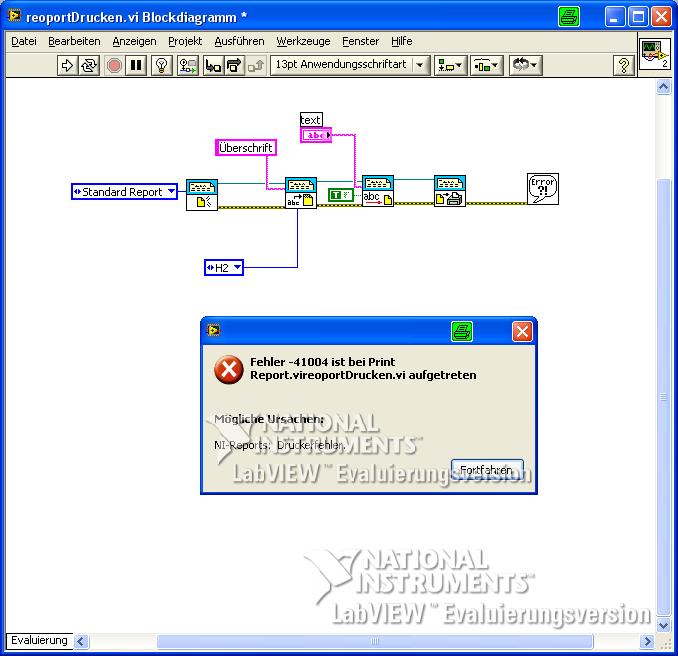Click the red Abort Execution button
The height and width of the screenshot is (656, 678).
[x=114, y=66]
